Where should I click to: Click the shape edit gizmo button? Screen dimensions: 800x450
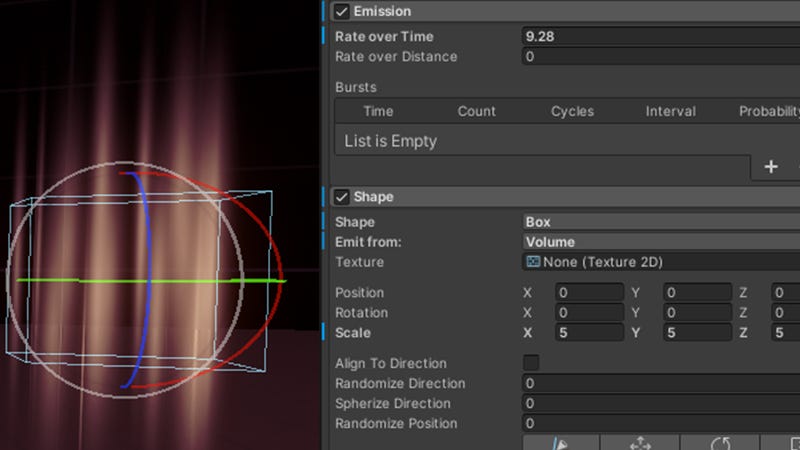tap(560, 443)
